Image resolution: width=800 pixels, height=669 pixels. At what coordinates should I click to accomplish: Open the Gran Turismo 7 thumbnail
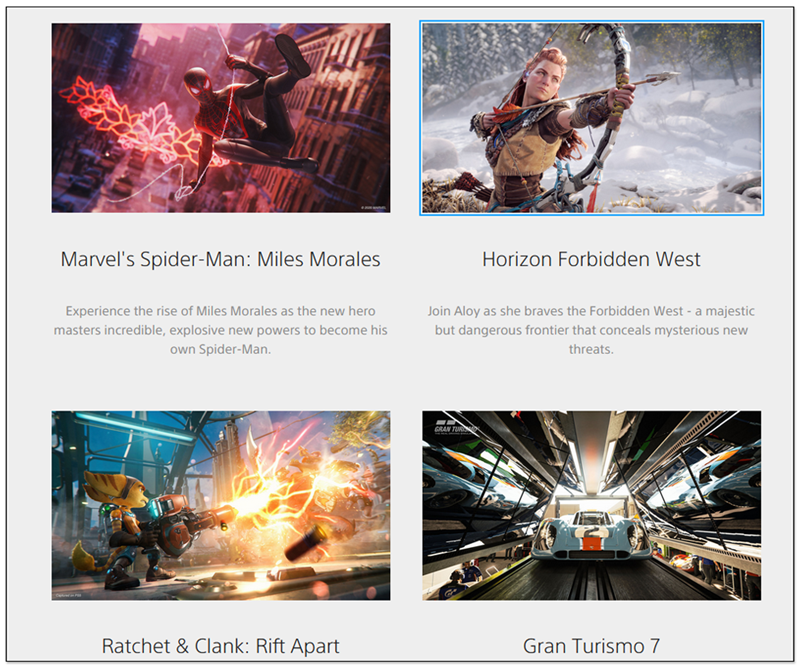[x=591, y=505]
